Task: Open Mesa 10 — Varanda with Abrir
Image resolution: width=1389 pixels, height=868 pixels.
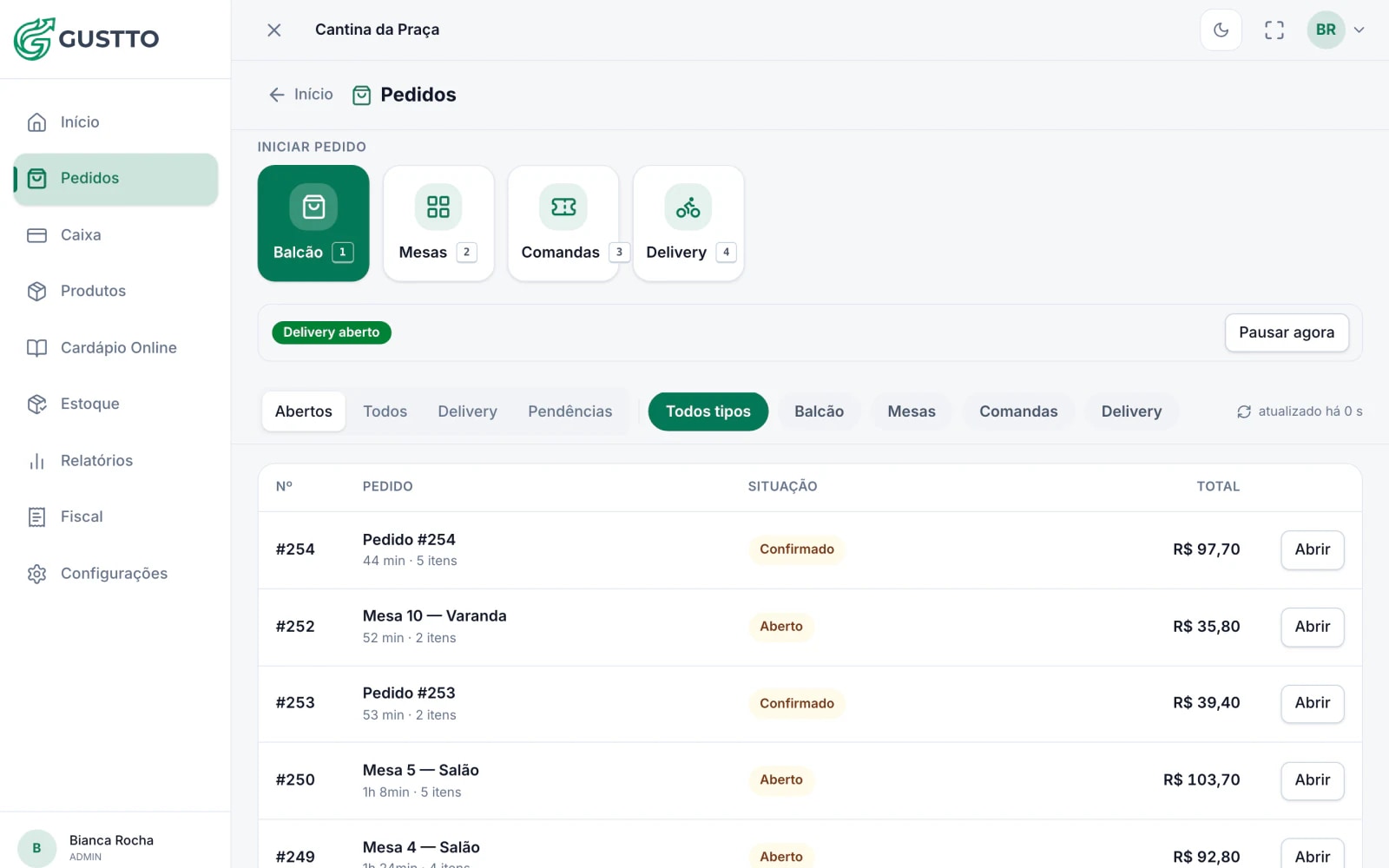Action: [1313, 627]
